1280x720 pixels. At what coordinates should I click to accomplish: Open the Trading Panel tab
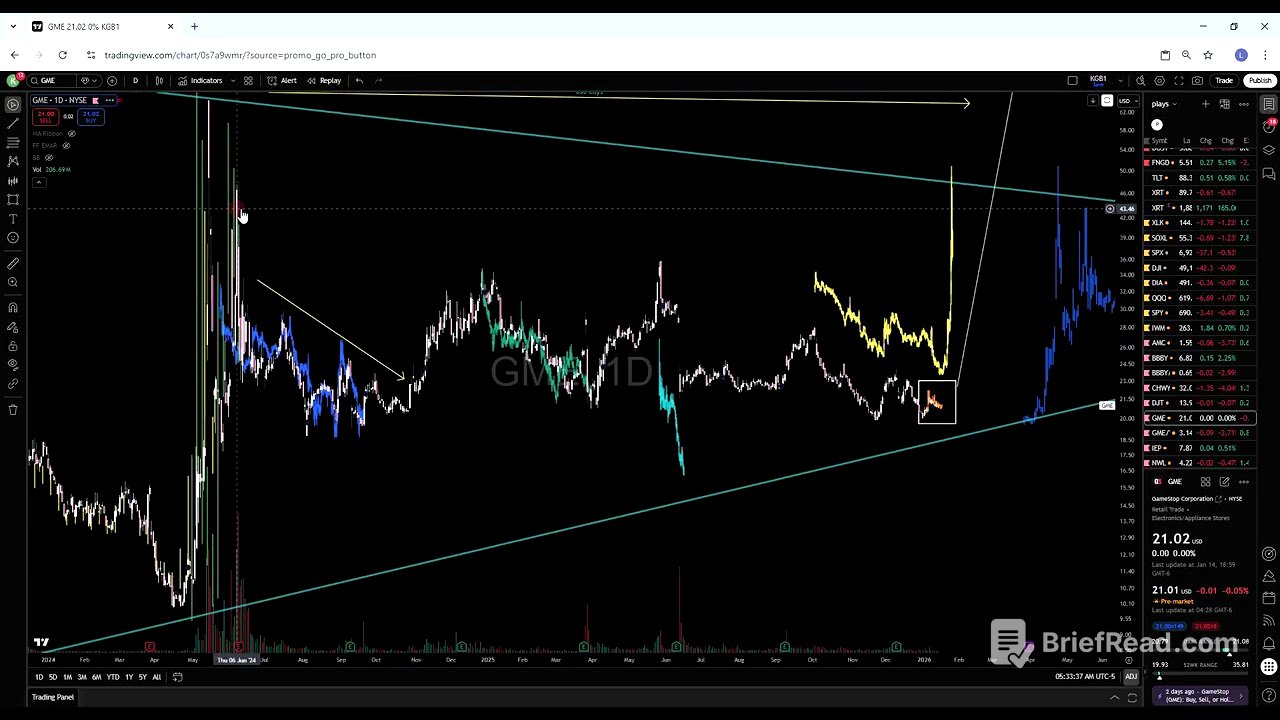pyautogui.click(x=52, y=697)
